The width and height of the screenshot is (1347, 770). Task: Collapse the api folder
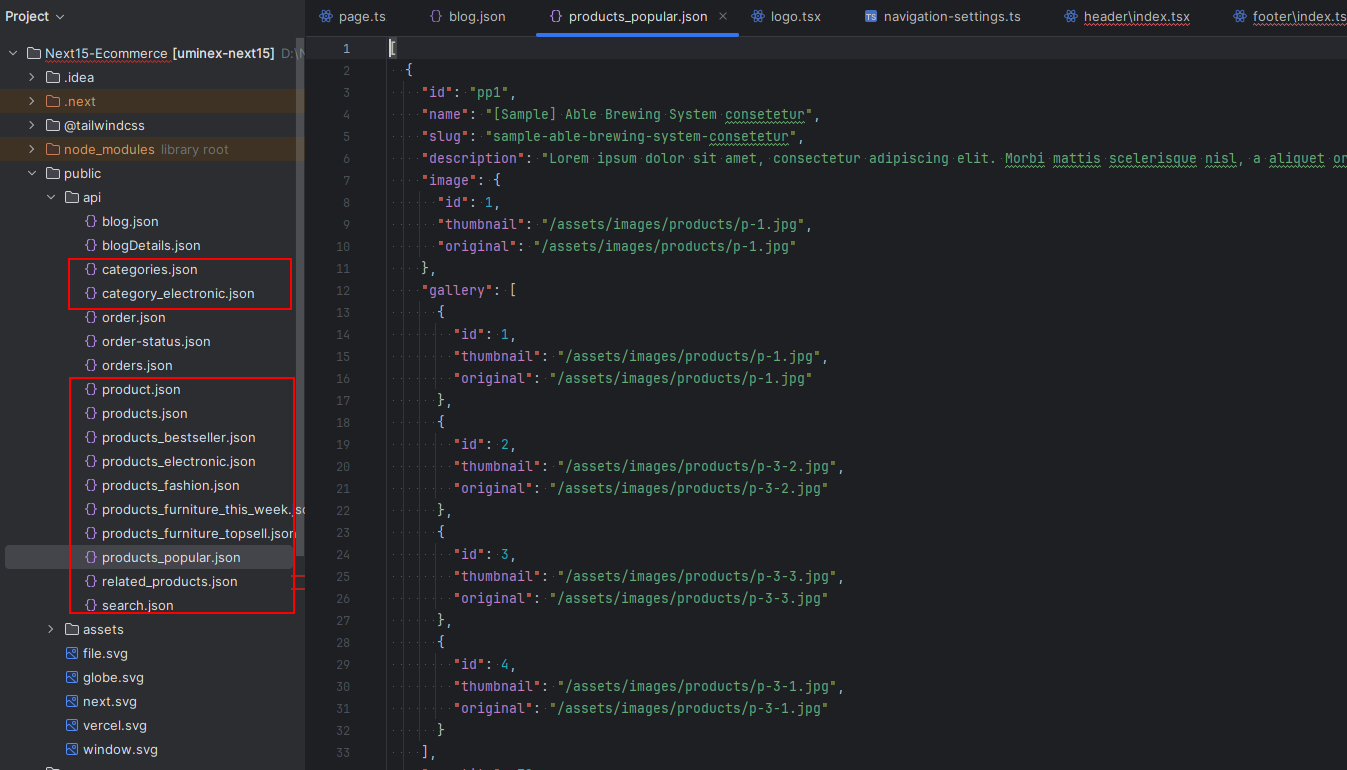(51, 197)
